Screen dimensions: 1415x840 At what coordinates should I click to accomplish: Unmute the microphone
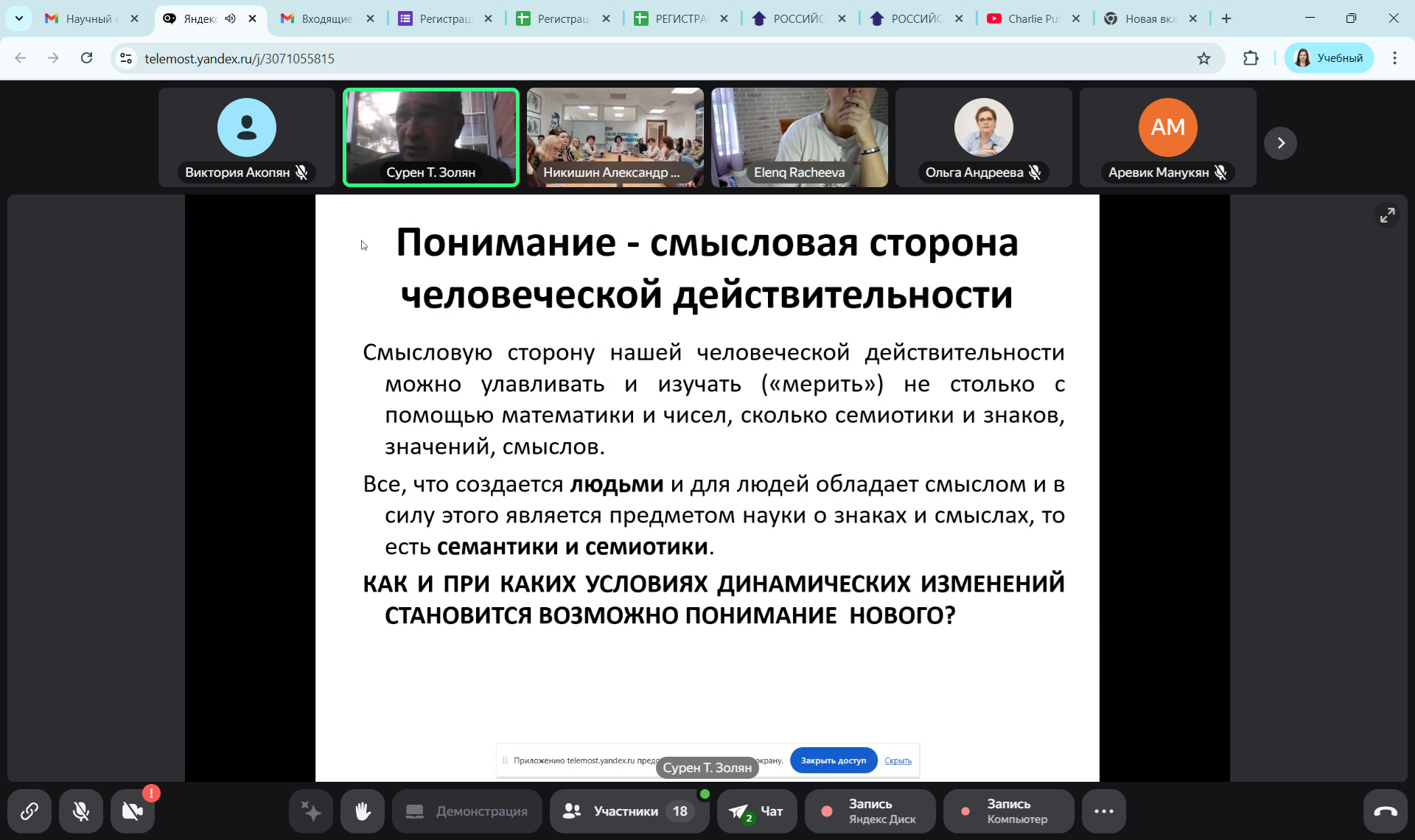[x=81, y=811]
